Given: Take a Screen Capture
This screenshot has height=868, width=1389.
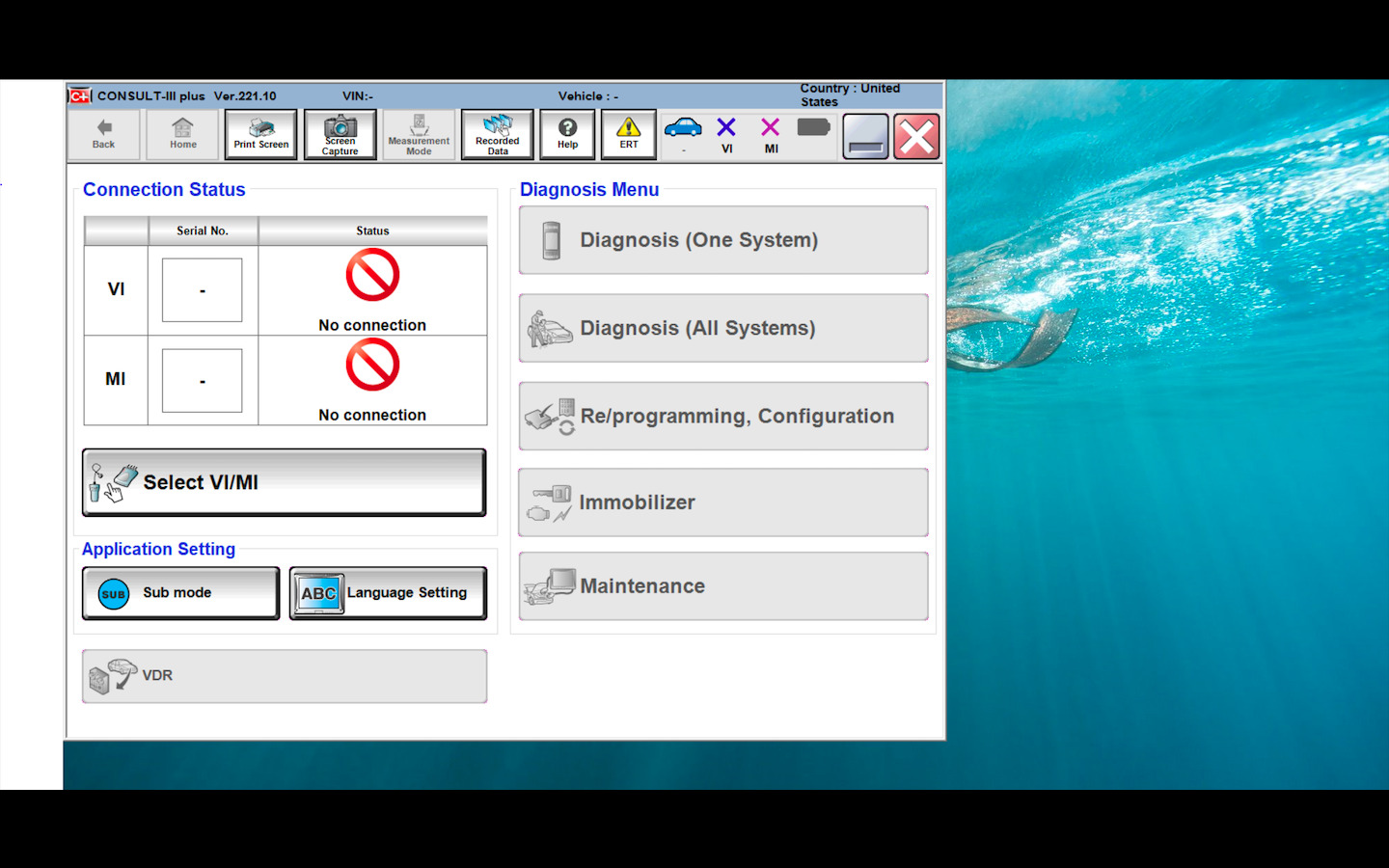Looking at the screenshot, I should (x=340, y=134).
